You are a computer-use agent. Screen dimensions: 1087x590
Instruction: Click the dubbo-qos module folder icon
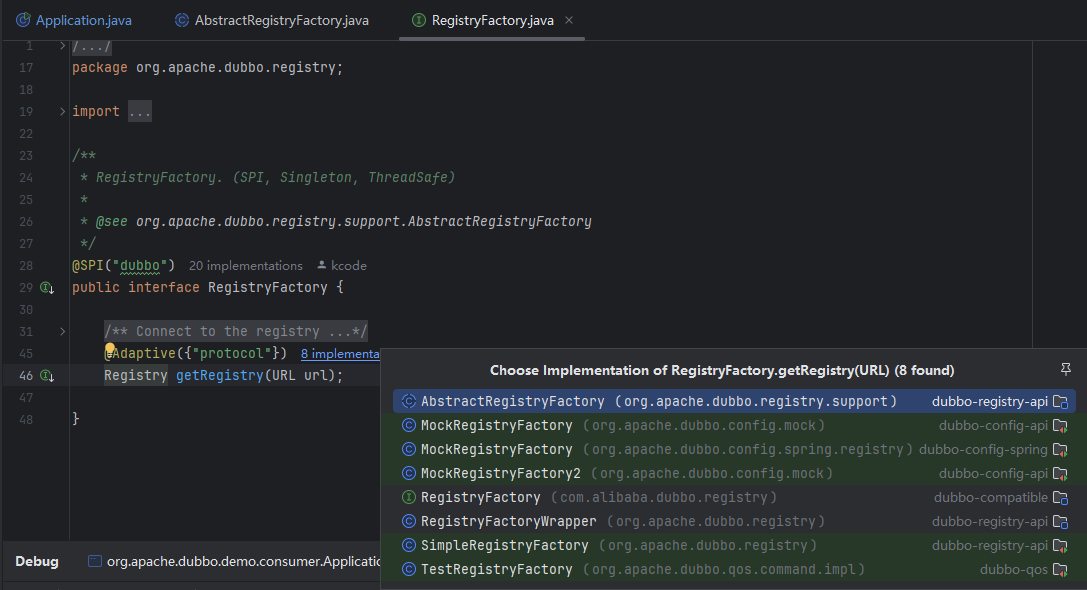(1060, 570)
